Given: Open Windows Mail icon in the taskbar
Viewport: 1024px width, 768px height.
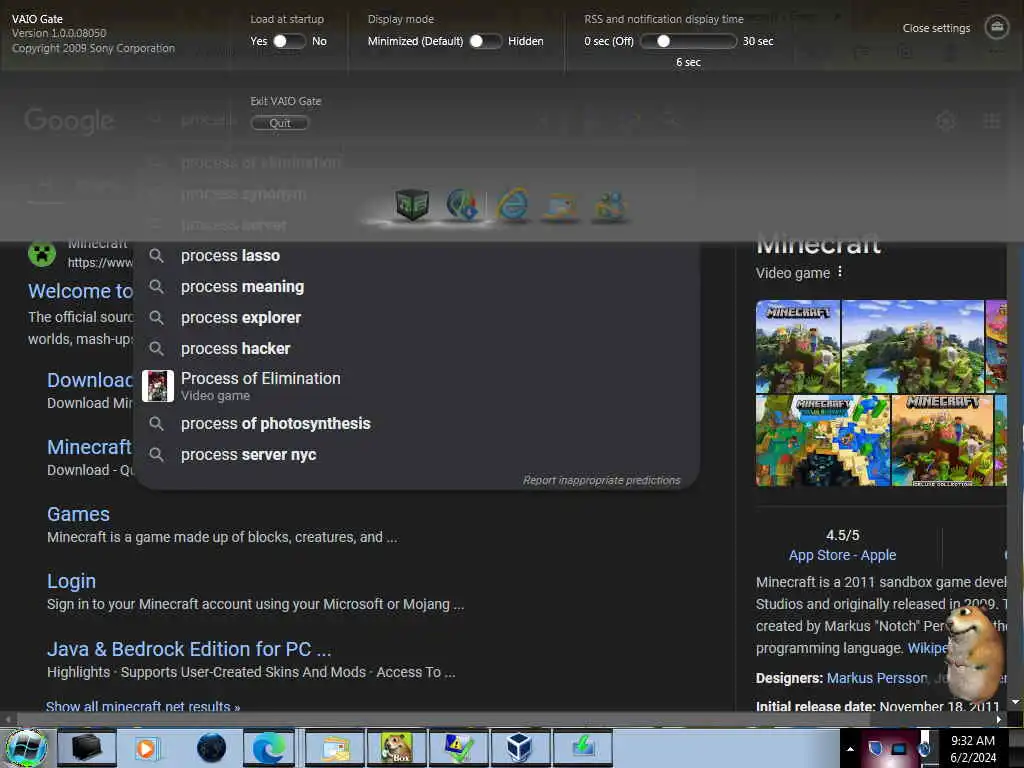Looking at the screenshot, I should (335, 748).
